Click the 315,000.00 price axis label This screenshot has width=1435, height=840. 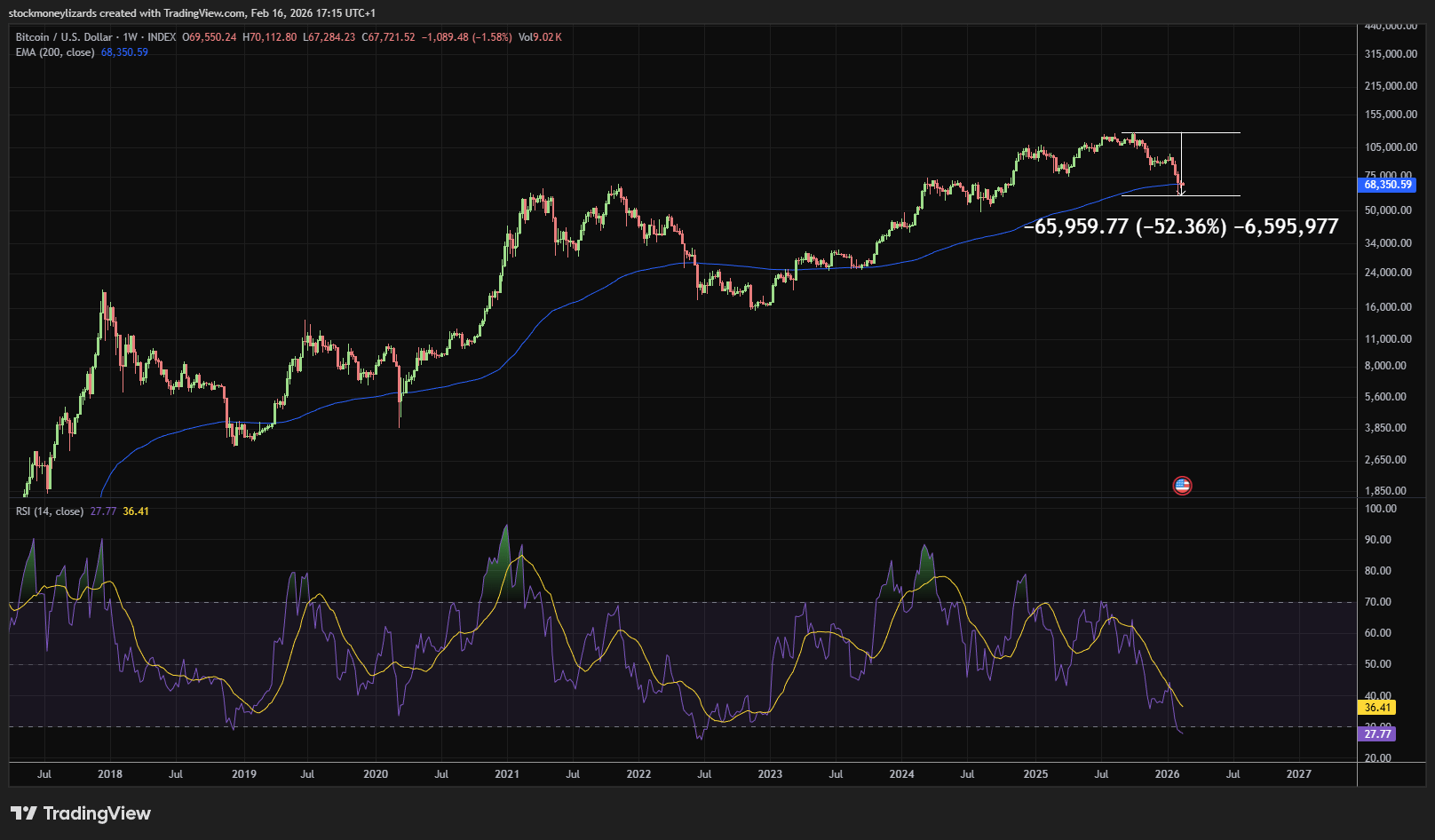click(1391, 54)
